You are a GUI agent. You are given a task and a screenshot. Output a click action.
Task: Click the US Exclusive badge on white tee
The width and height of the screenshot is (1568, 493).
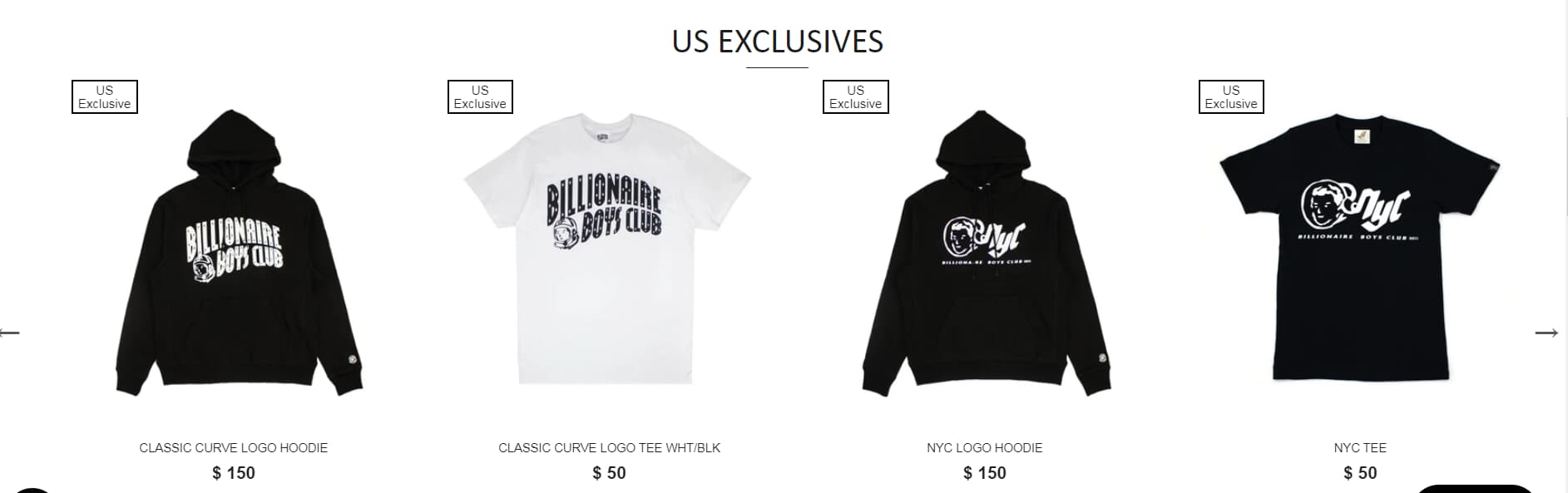click(x=480, y=96)
